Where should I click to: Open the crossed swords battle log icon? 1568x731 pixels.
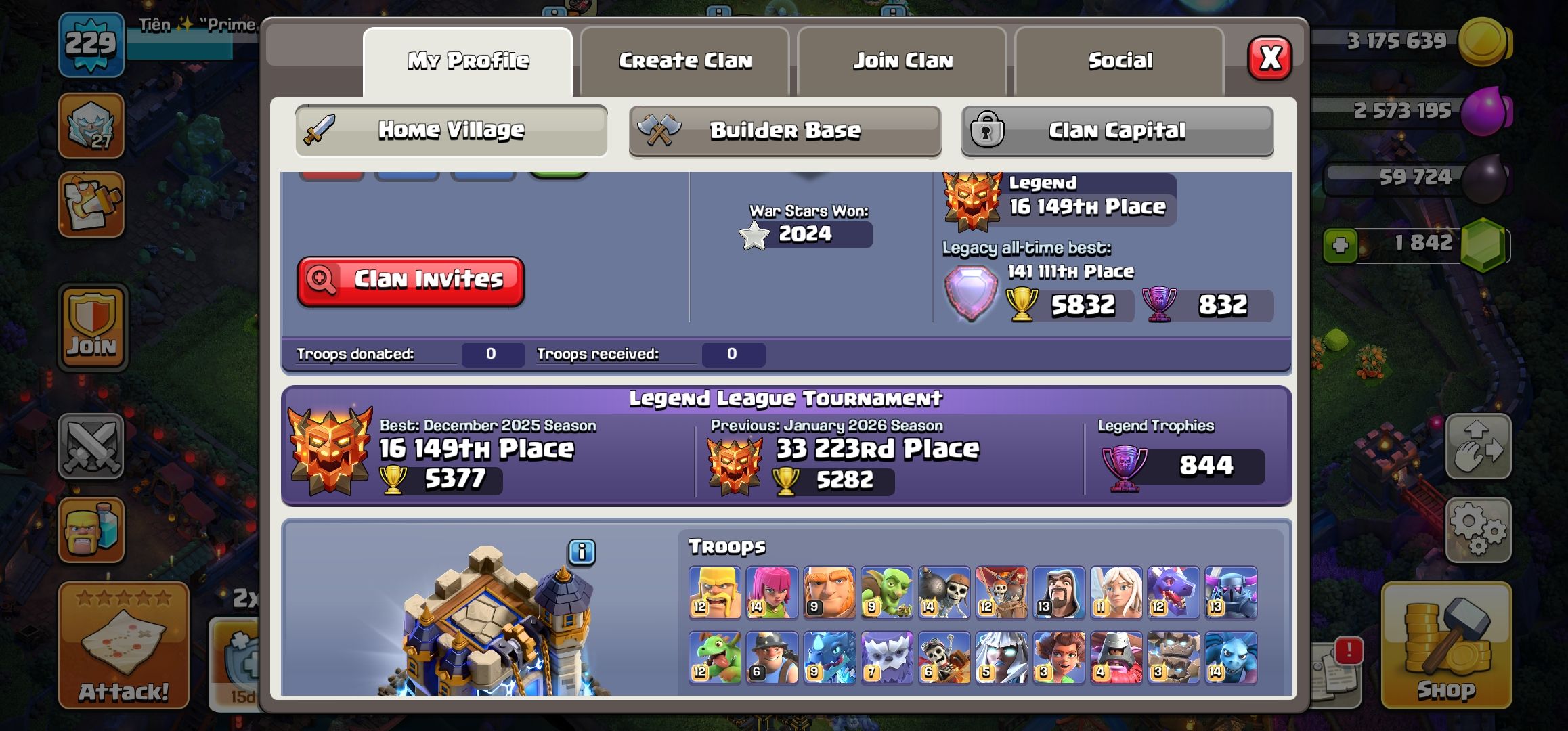pyautogui.click(x=91, y=447)
